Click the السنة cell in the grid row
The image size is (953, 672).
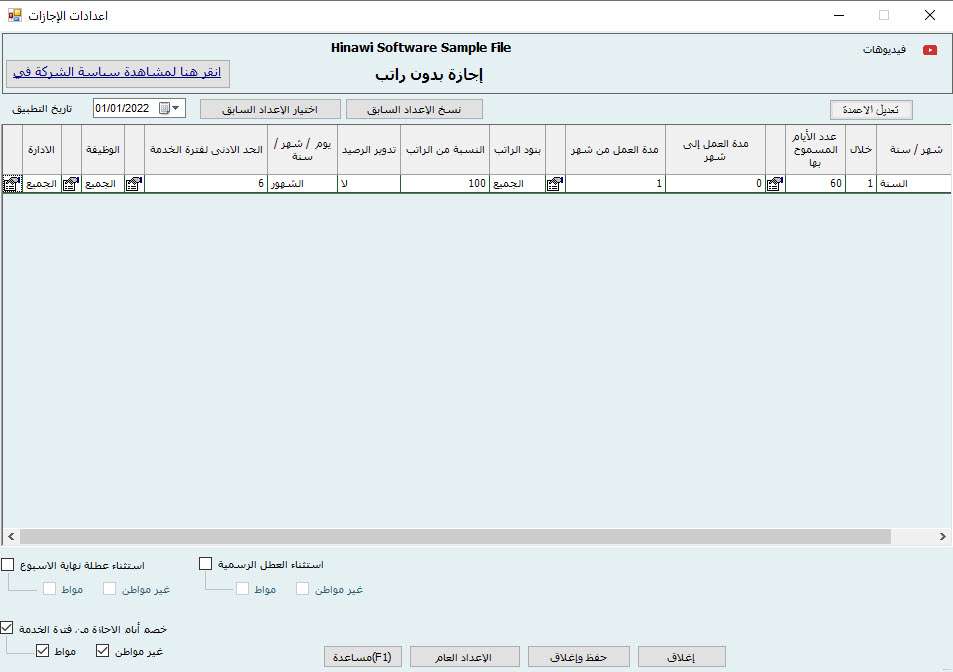(915, 183)
